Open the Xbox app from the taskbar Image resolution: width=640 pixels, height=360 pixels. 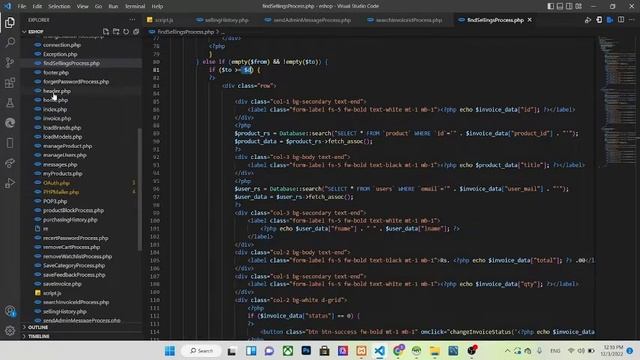[288, 351]
